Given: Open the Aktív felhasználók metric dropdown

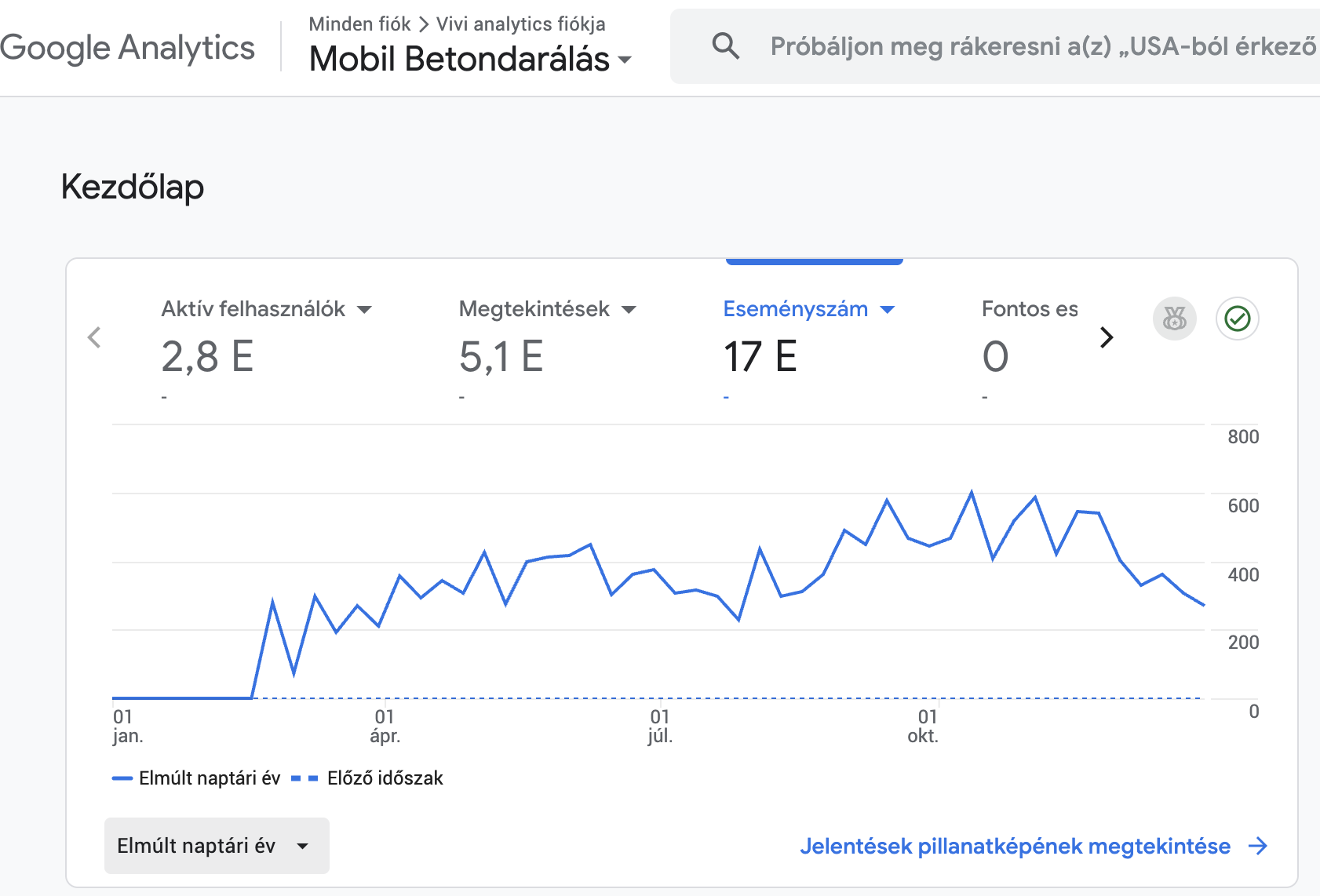Looking at the screenshot, I should 364,310.
